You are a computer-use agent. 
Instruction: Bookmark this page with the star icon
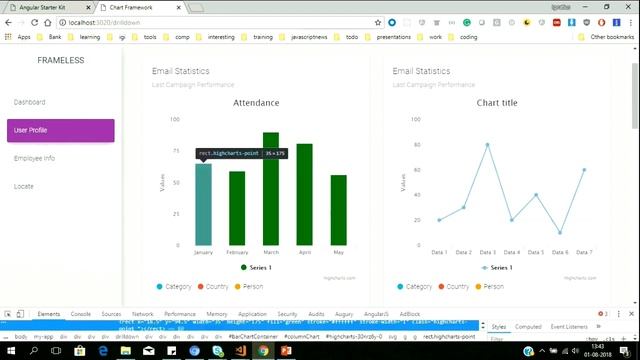[378, 22]
